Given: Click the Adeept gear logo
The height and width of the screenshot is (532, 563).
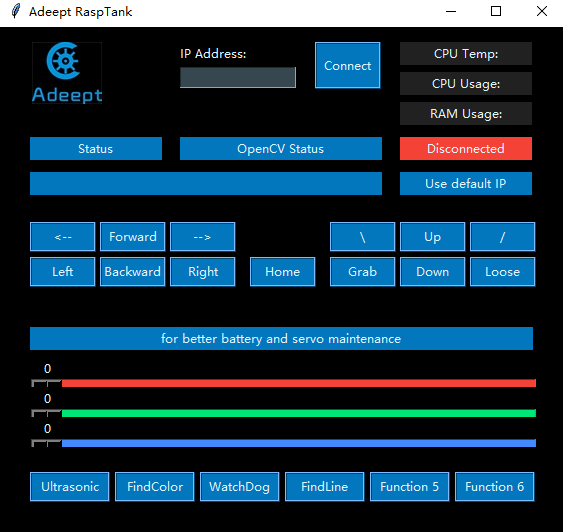Looking at the screenshot, I should click(67, 73).
